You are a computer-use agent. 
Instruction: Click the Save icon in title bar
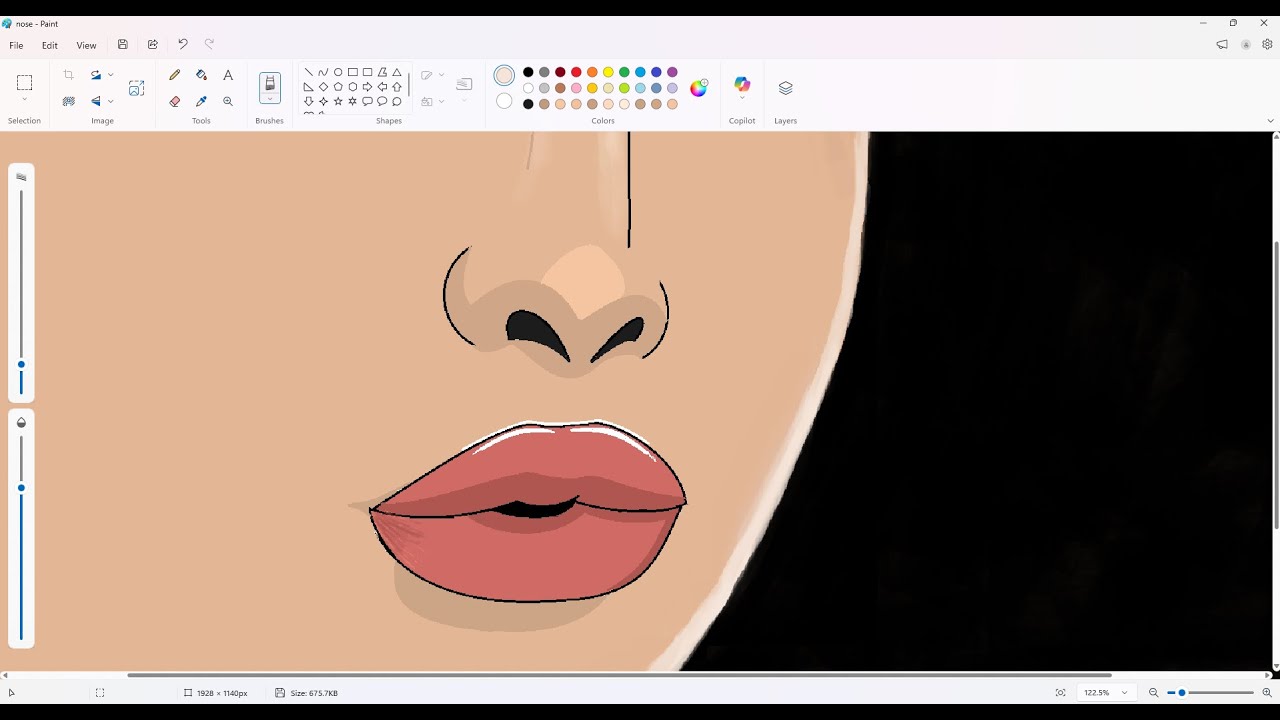click(x=122, y=45)
